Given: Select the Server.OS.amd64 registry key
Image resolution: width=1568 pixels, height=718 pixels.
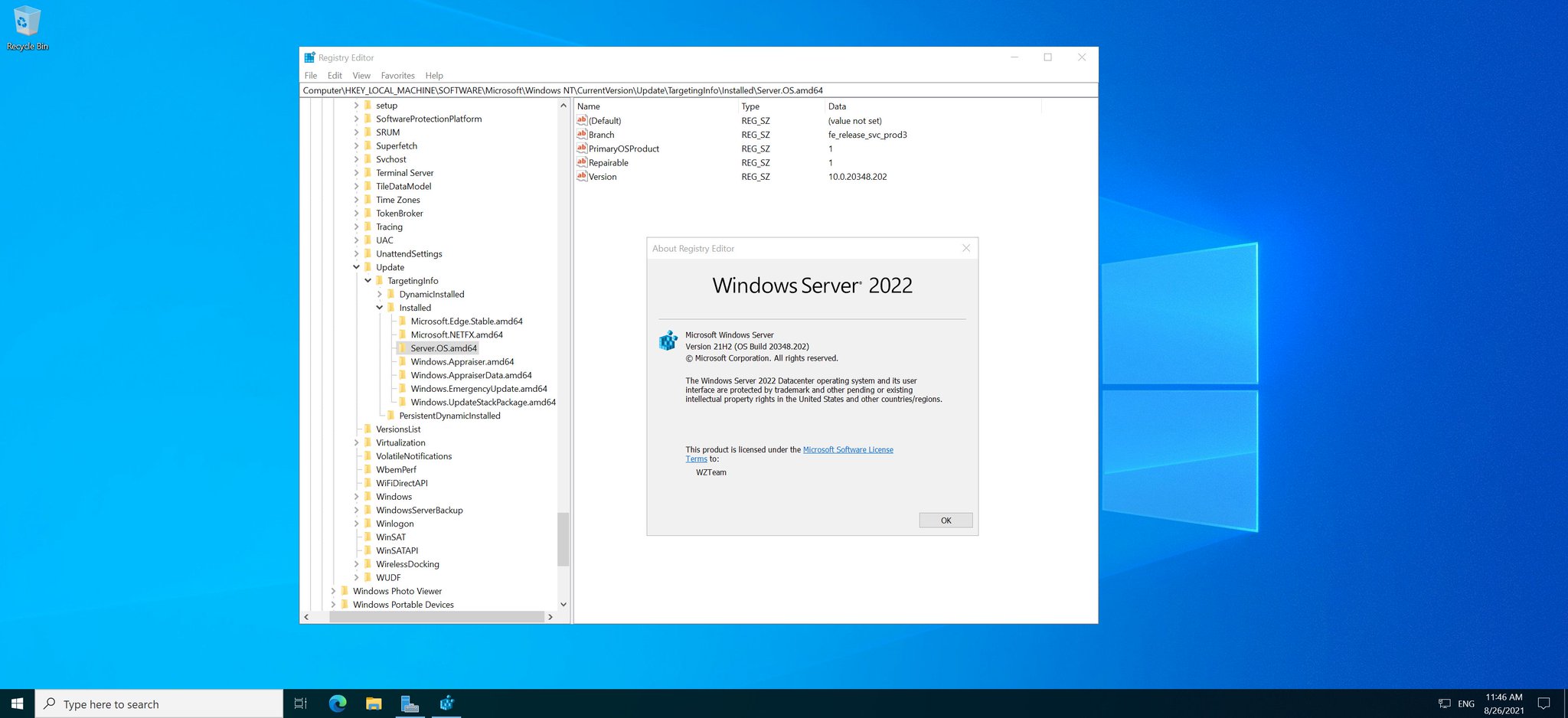Looking at the screenshot, I should (444, 348).
